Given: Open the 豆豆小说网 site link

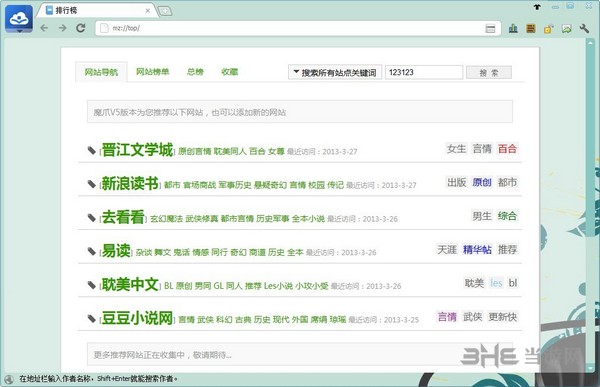Looking at the screenshot, I should click(137, 318).
